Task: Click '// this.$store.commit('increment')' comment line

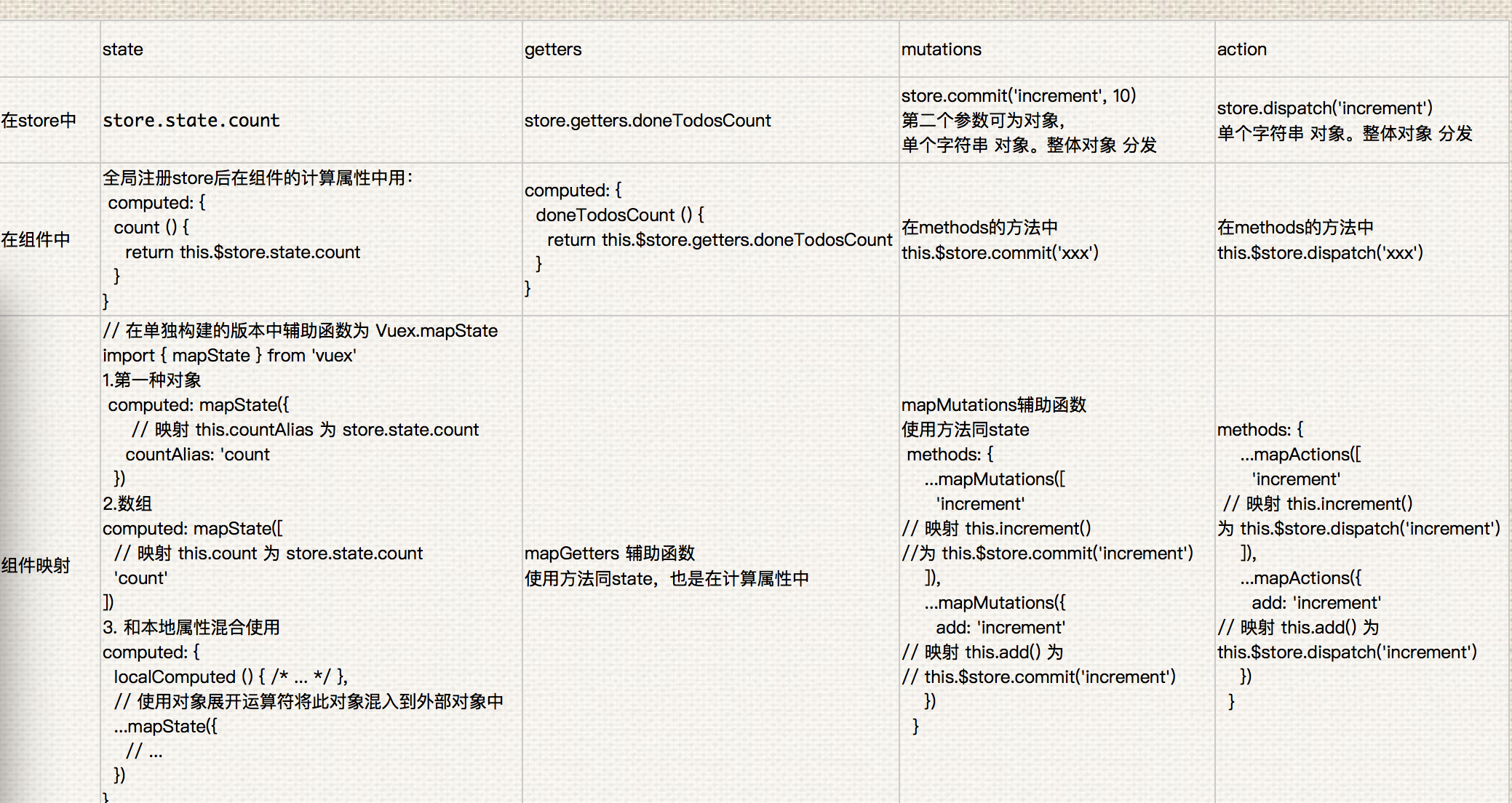Action: pyautogui.click(x=1039, y=677)
